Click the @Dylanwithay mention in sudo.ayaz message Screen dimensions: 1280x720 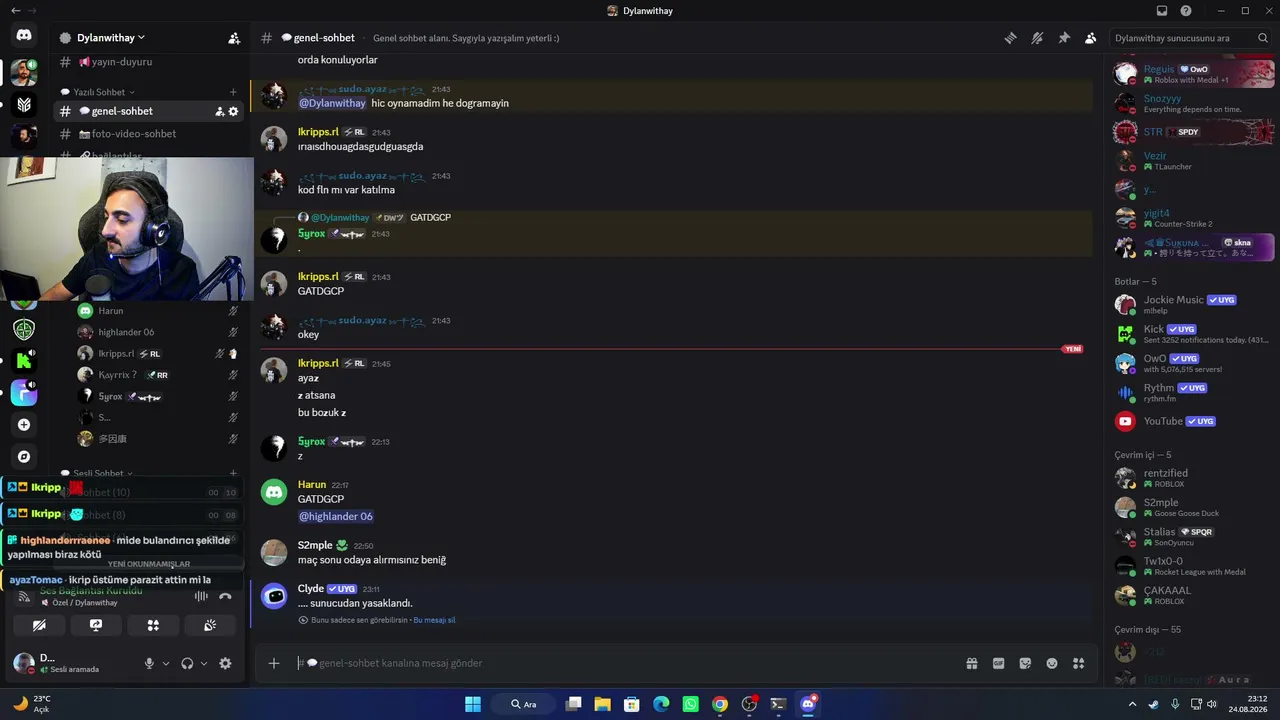tap(333, 103)
